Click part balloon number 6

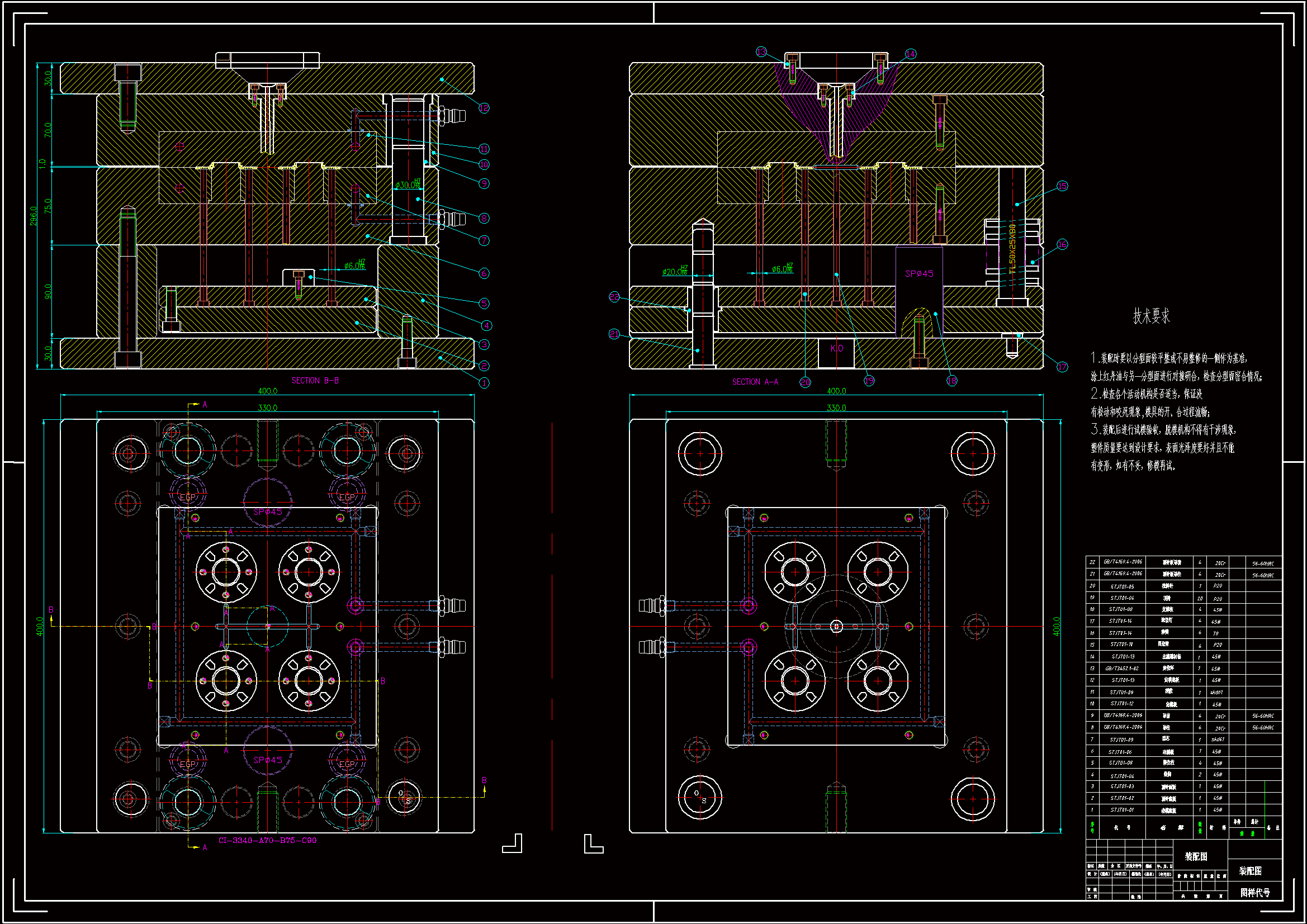tap(484, 273)
